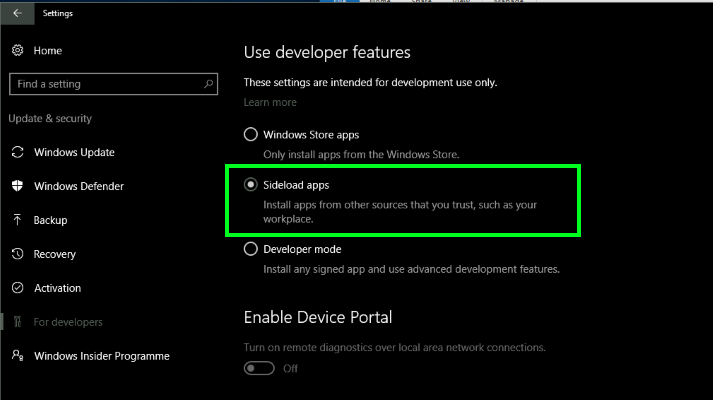Screen dimensions: 713x400
Task: Click the Find a setting field
Action: coord(113,84)
